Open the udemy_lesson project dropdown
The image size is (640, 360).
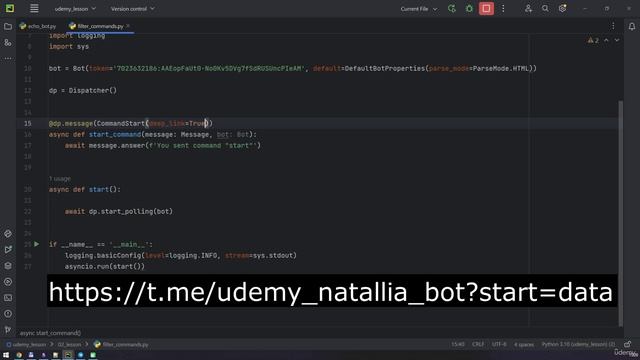[75, 9]
